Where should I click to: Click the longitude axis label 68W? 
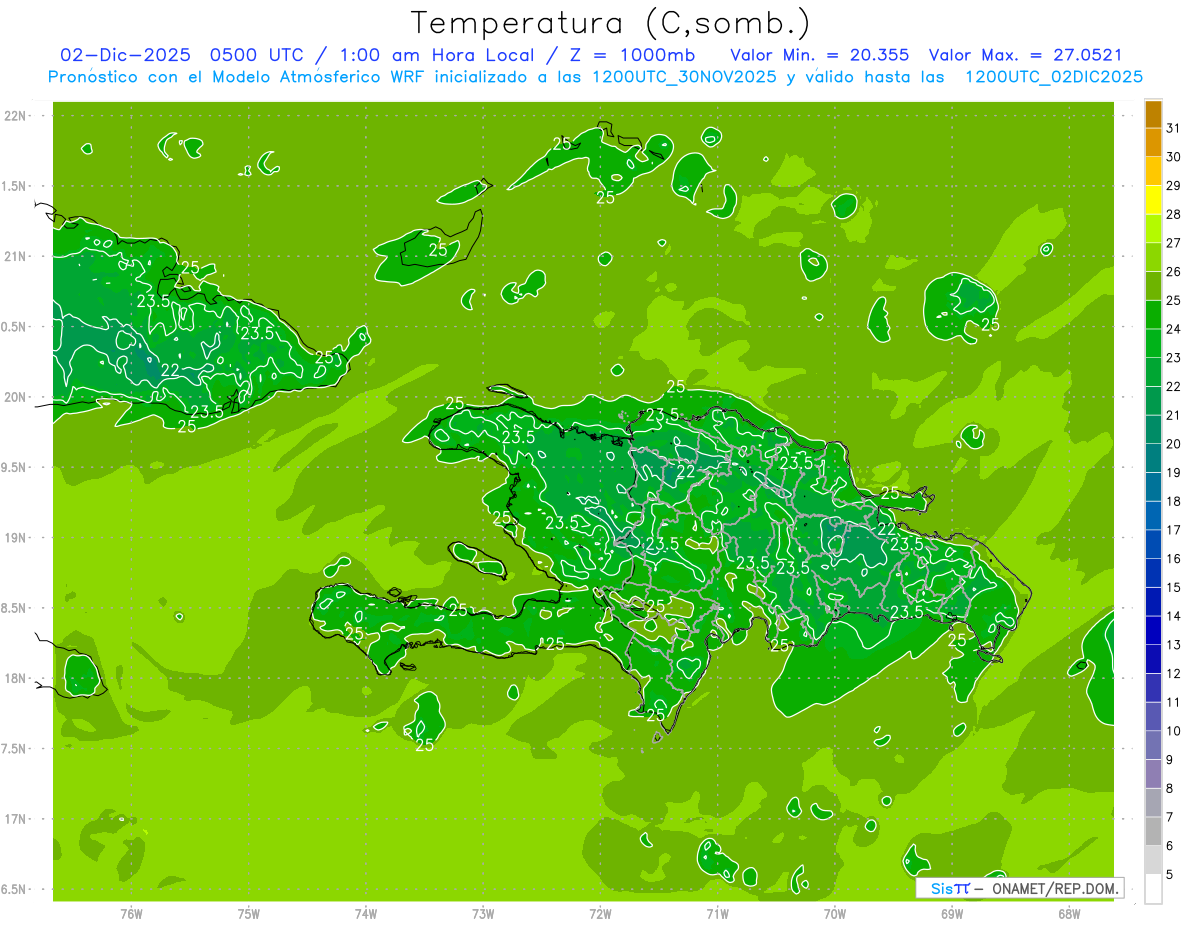coord(1069,914)
